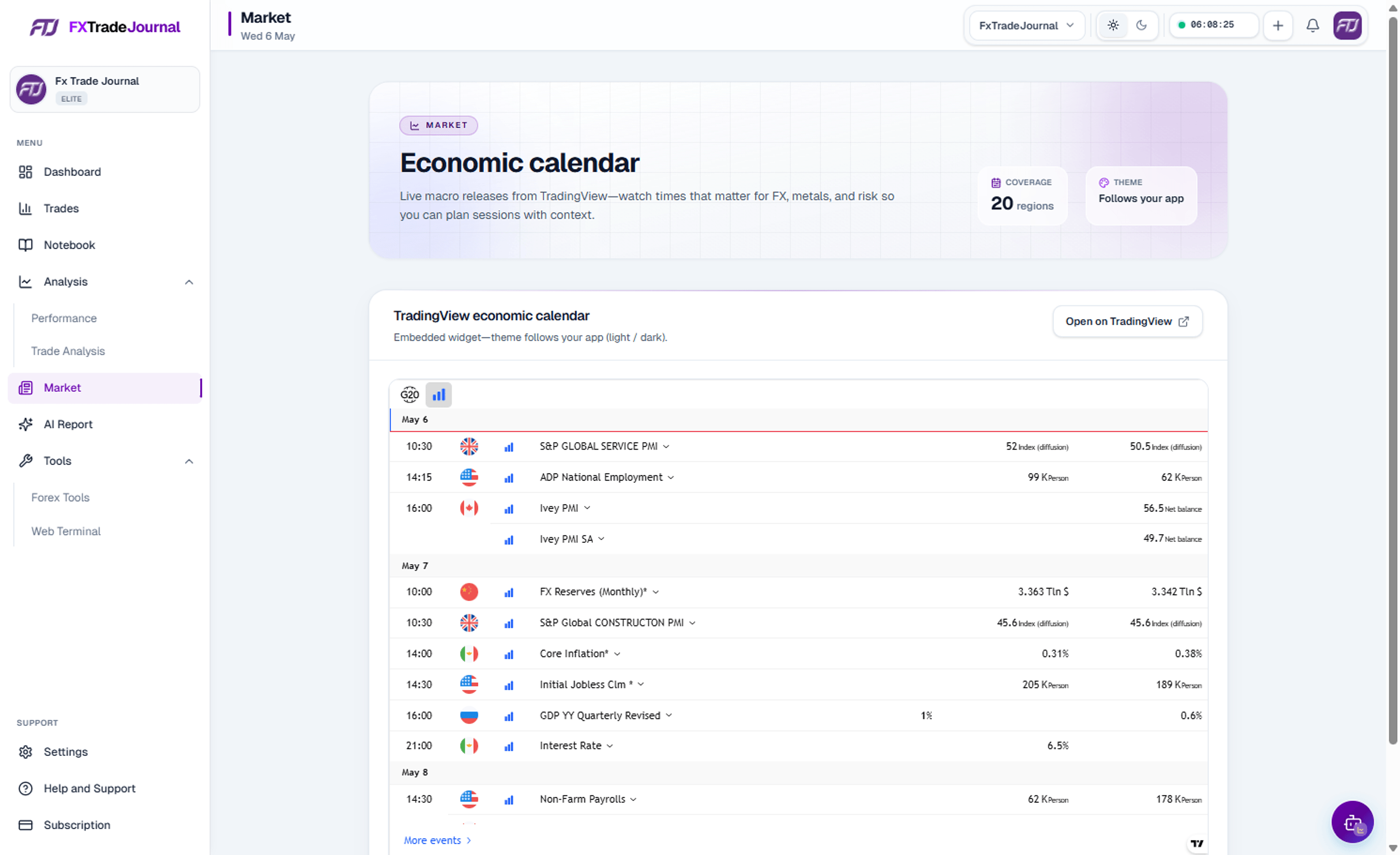Click the Tools wrench icon

tap(25, 461)
